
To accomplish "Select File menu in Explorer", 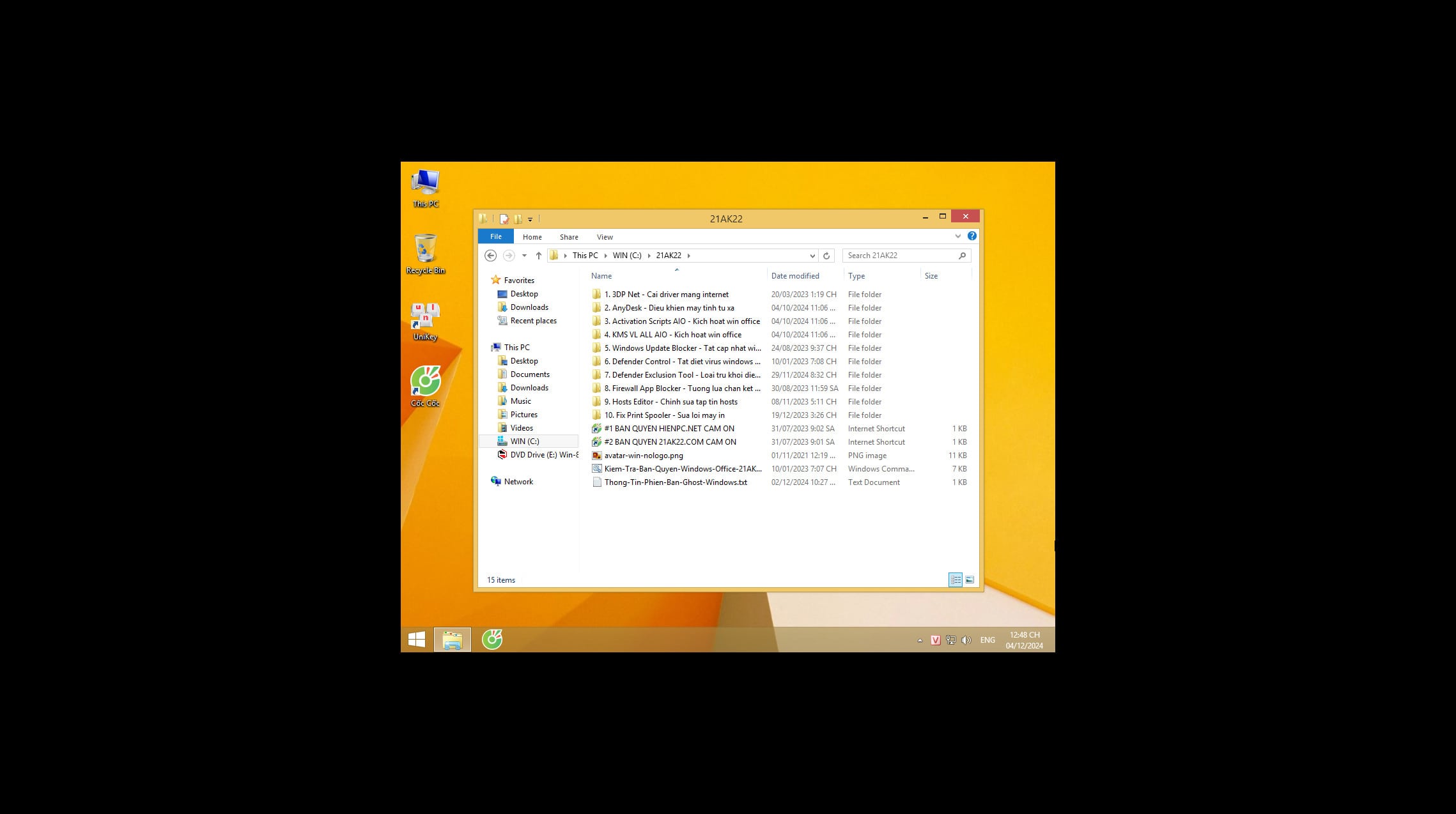I will [495, 237].
